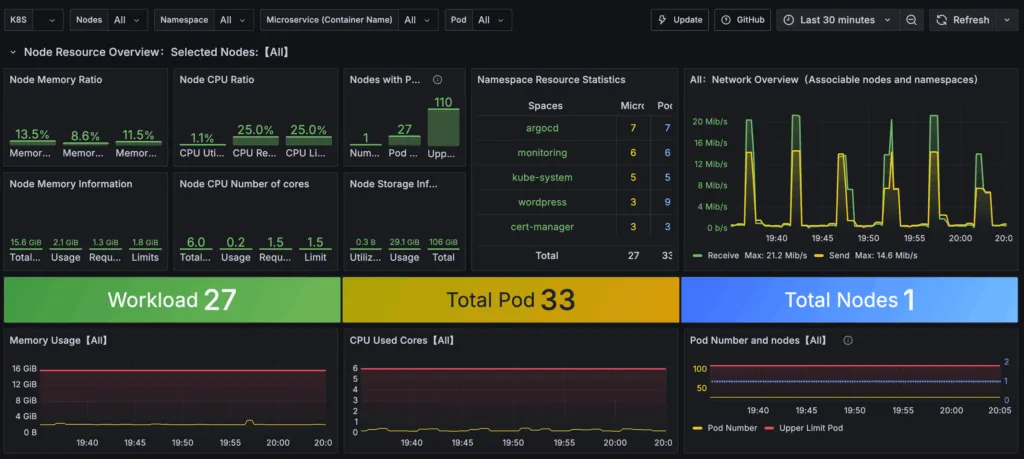Open the Pod All dropdown
Viewport: 1024px width, 459px height.
tap(492, 20)
